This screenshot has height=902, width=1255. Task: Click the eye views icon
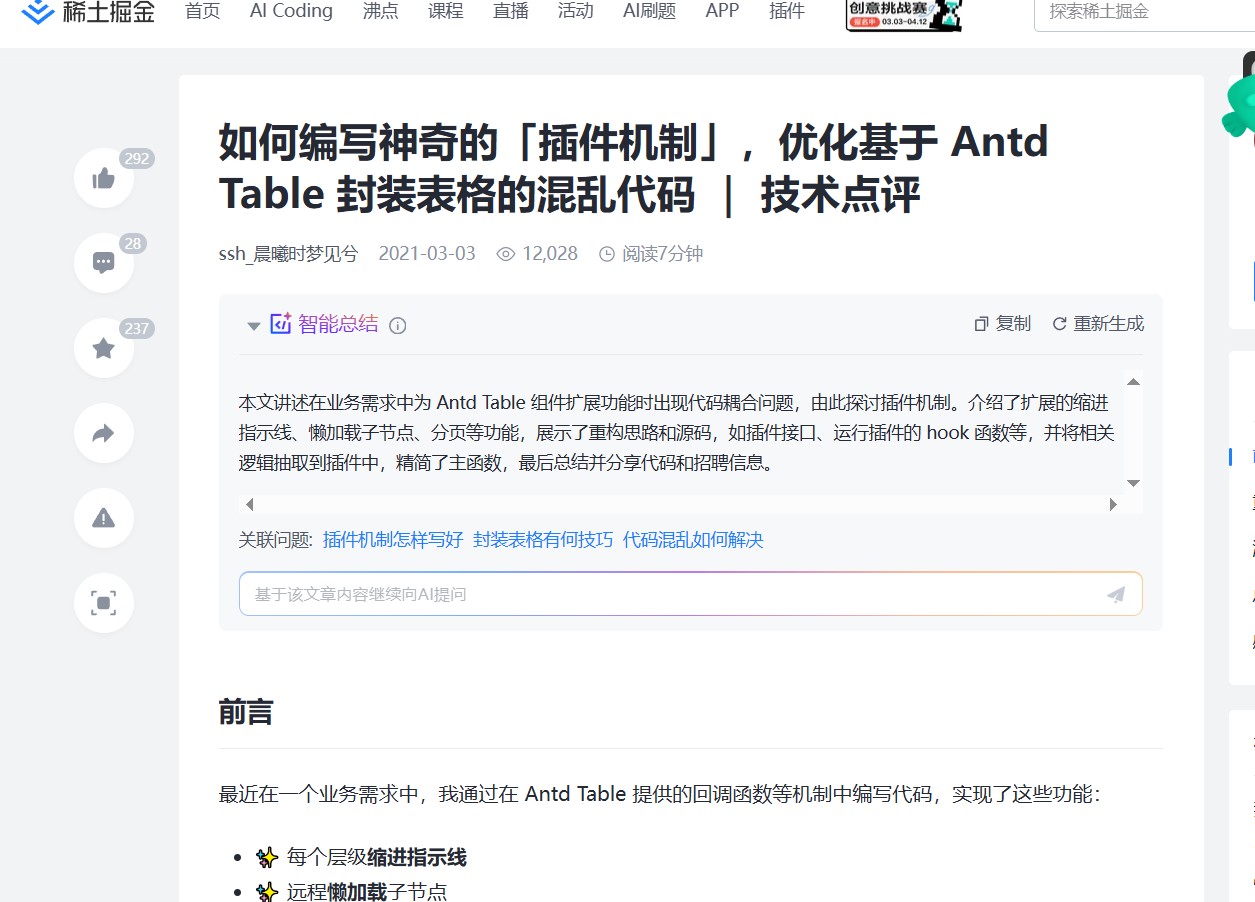pos(506,254)
